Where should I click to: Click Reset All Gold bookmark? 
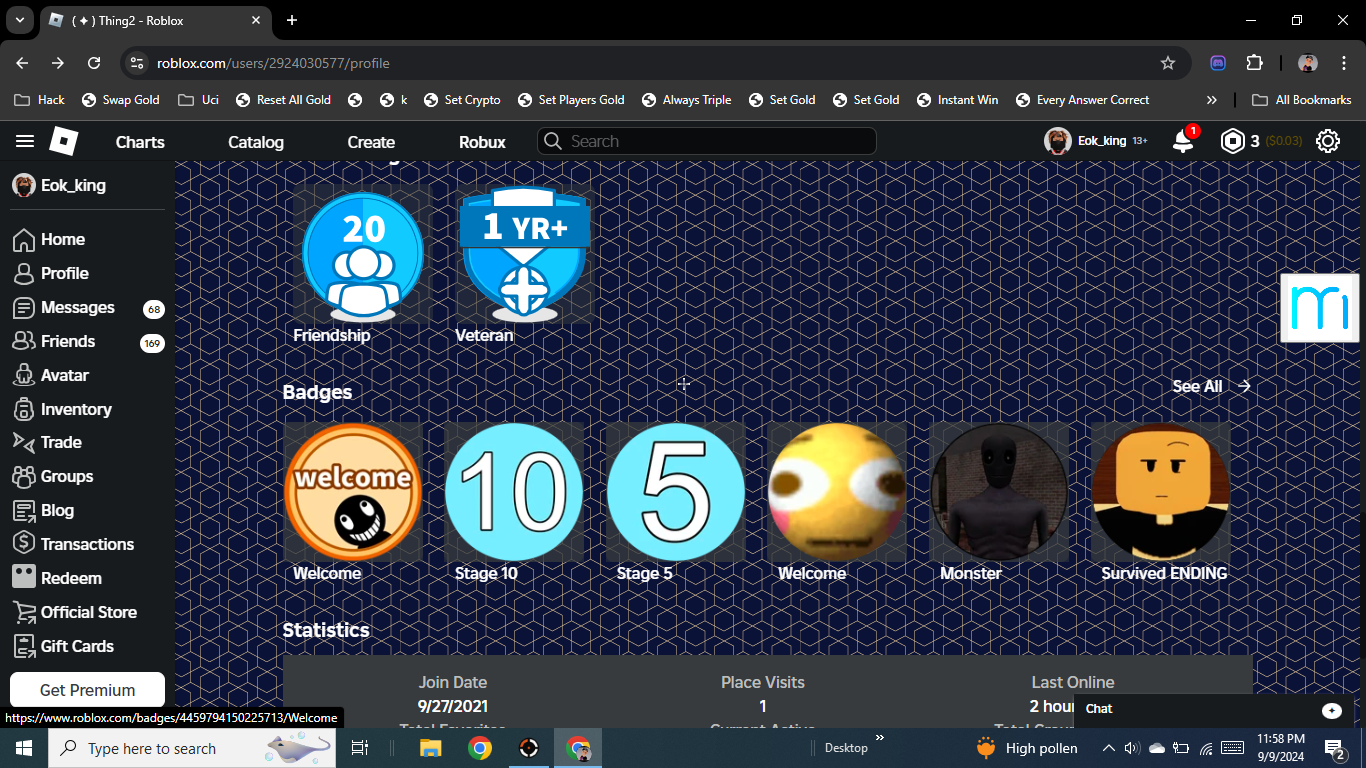[x=283, y=100]
